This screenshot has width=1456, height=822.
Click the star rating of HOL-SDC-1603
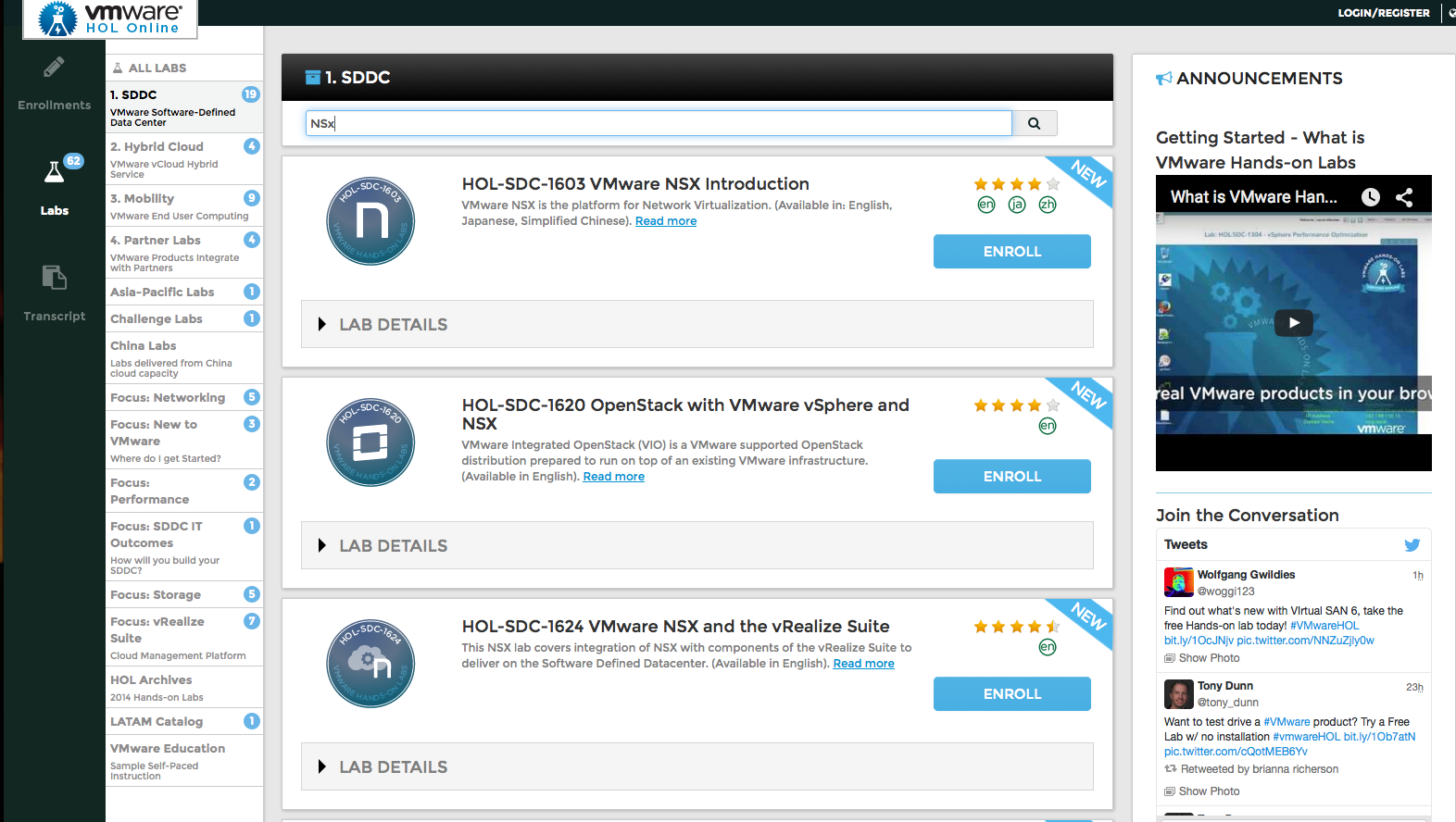point(1017,184)
